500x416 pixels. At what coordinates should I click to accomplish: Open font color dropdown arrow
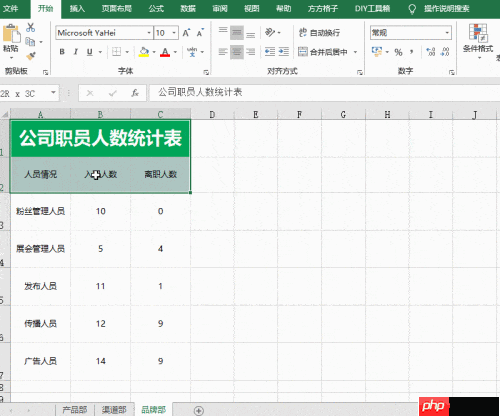tap(175, 52)
